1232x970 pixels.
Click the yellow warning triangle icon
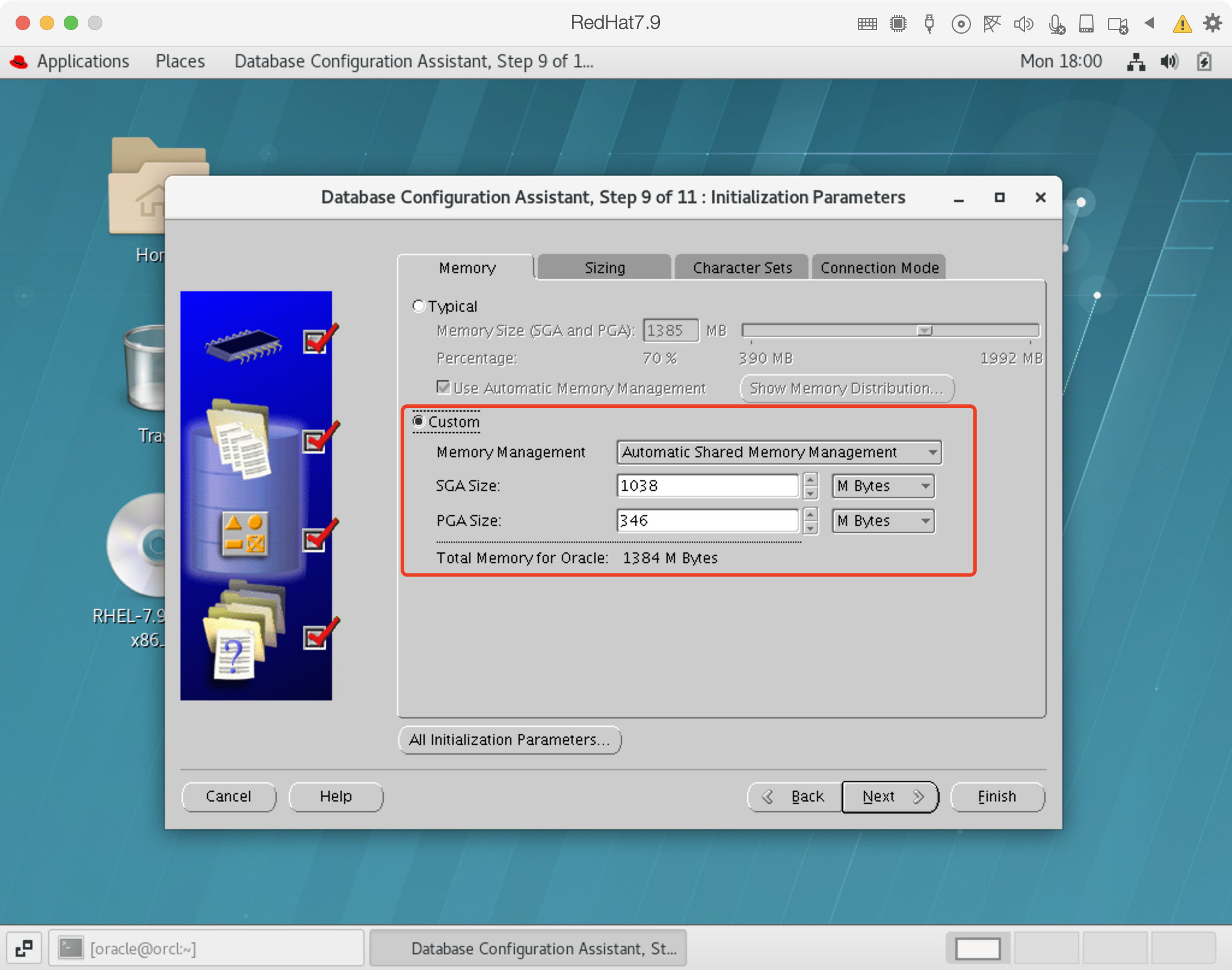(1182, 24)
